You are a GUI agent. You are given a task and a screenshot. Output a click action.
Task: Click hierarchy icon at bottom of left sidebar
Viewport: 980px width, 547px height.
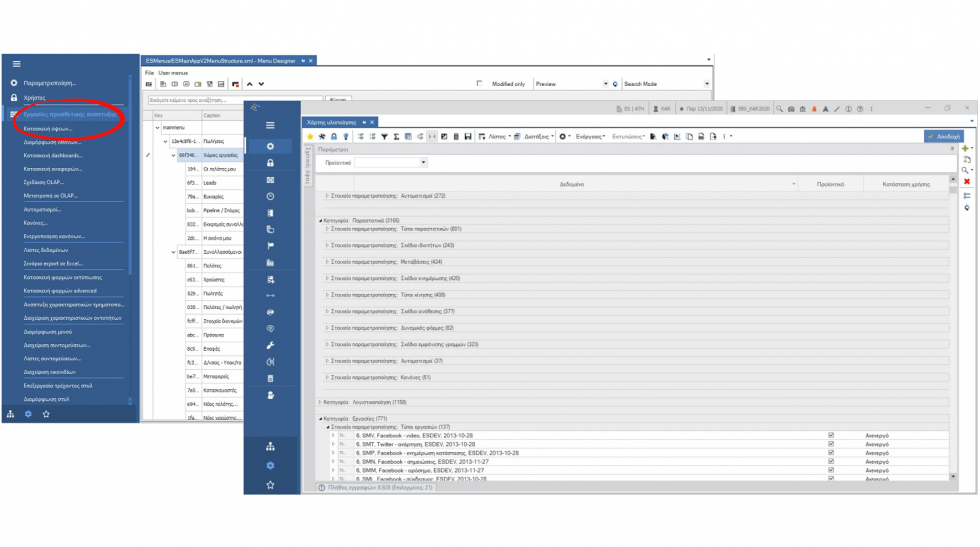pos(11,414)
